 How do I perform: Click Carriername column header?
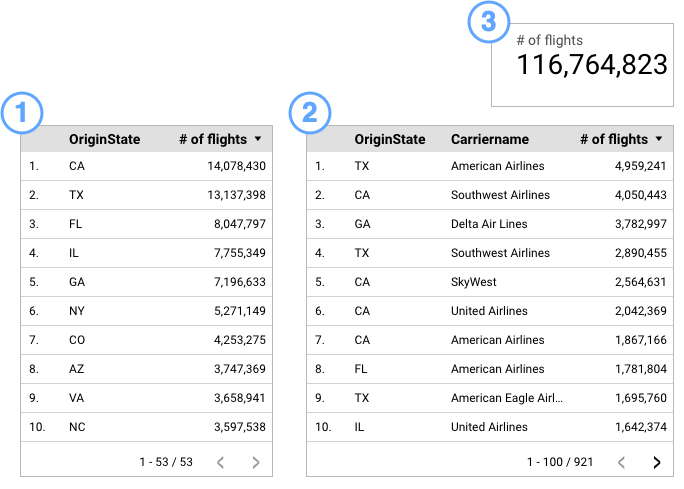(x=490, y=140)
